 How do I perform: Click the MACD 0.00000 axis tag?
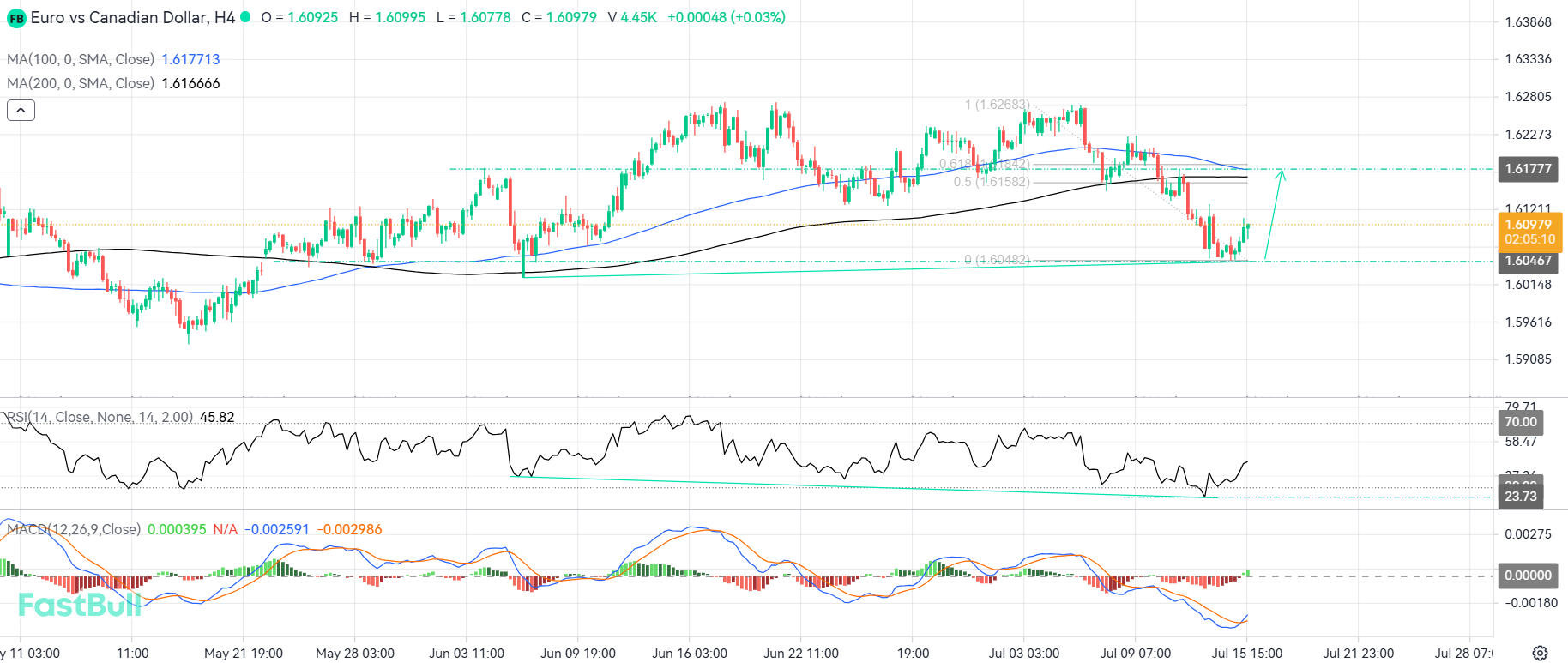[1529, 576]
